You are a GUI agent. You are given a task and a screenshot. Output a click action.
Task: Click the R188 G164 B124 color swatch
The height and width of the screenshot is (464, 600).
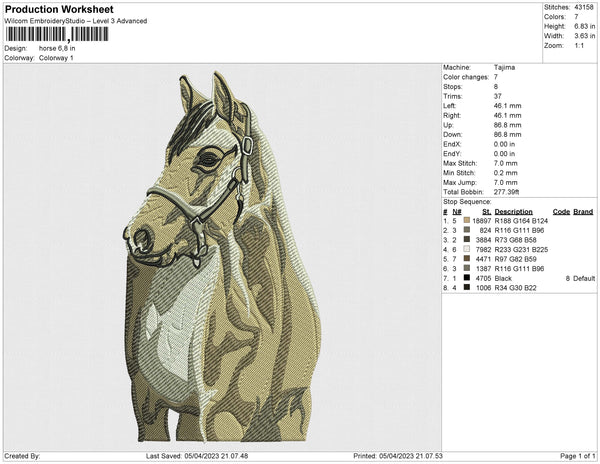pos(466,220)
